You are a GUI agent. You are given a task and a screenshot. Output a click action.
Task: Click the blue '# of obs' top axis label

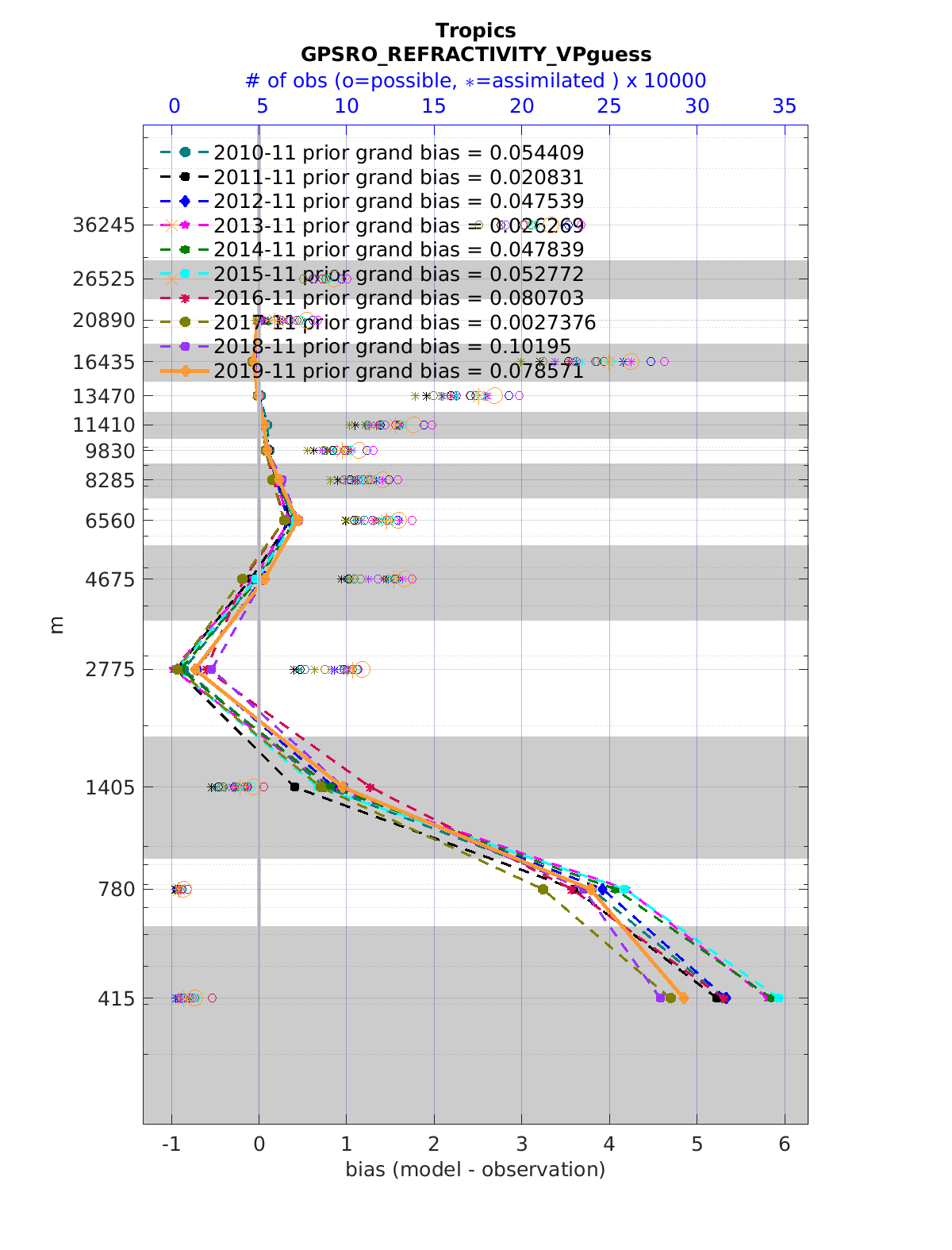pyautogui.click(x=476, y=81)
